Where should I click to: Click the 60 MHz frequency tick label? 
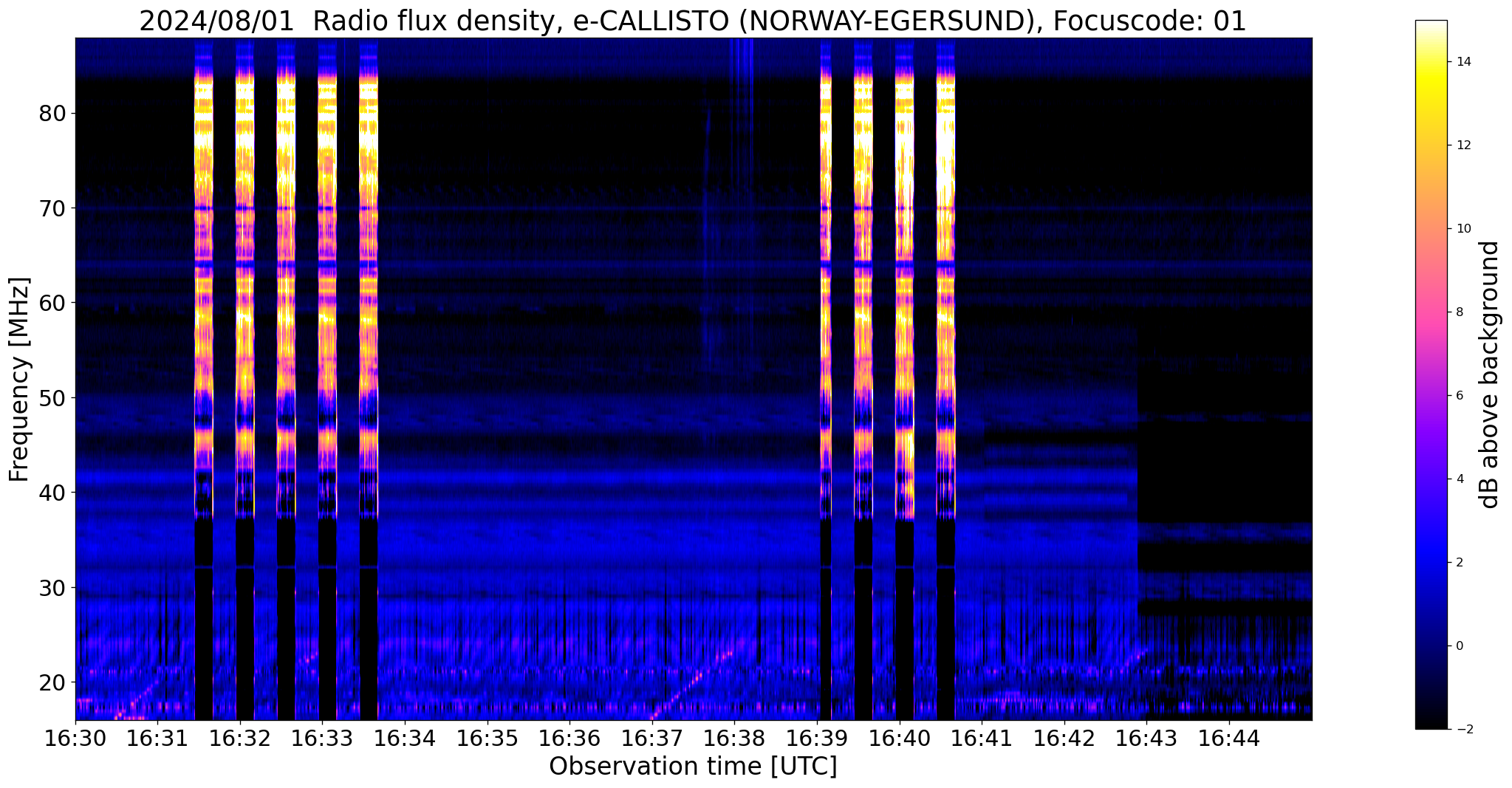(x=53, y=303)
